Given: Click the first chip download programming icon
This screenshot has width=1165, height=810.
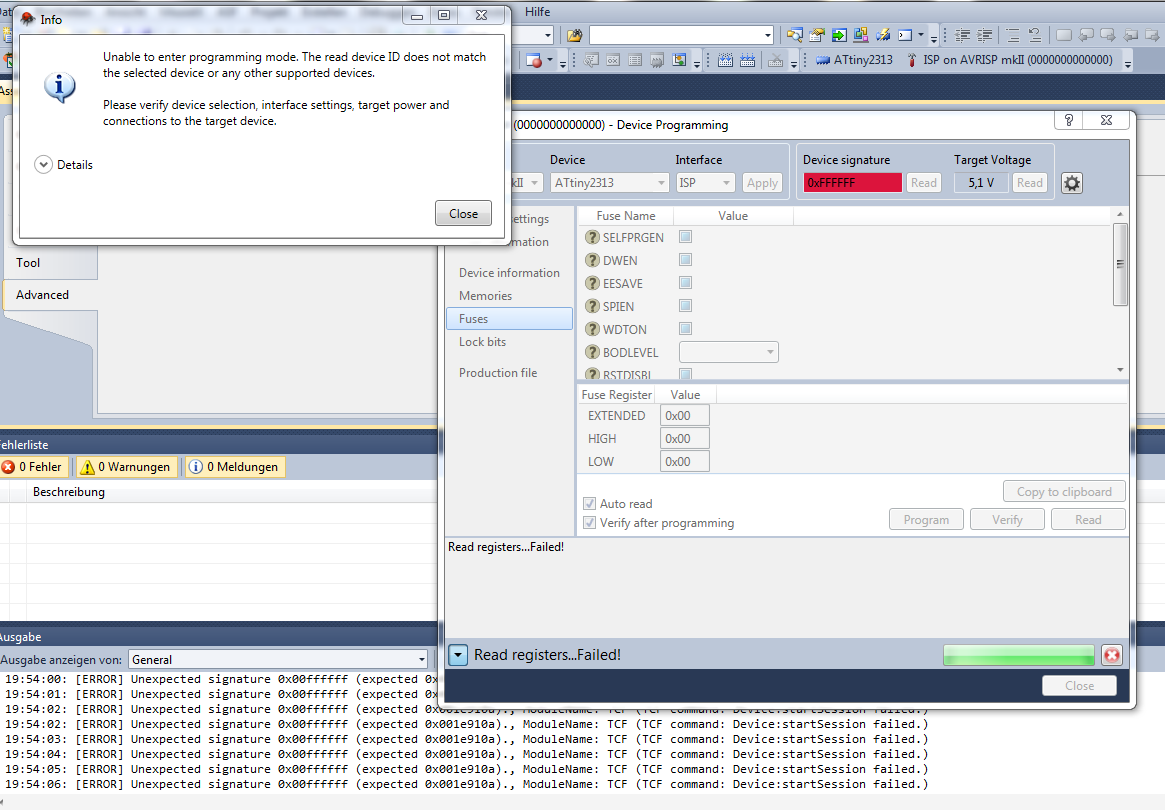Looking at the screenshot, I should [725, 60].
